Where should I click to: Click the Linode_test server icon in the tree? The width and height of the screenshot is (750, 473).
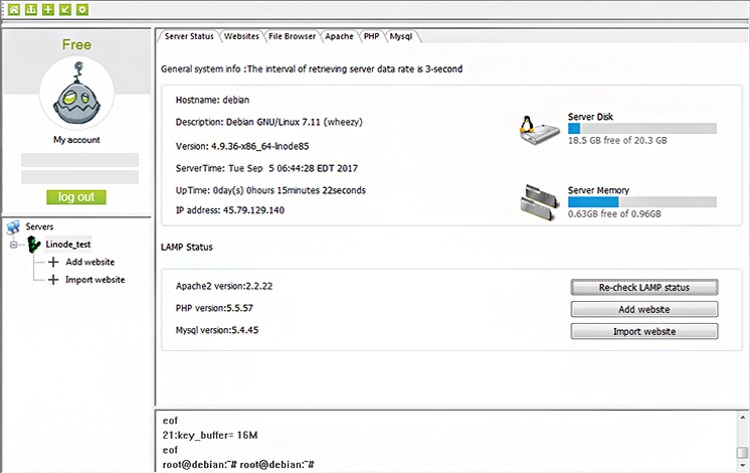(x=33, y=244)
